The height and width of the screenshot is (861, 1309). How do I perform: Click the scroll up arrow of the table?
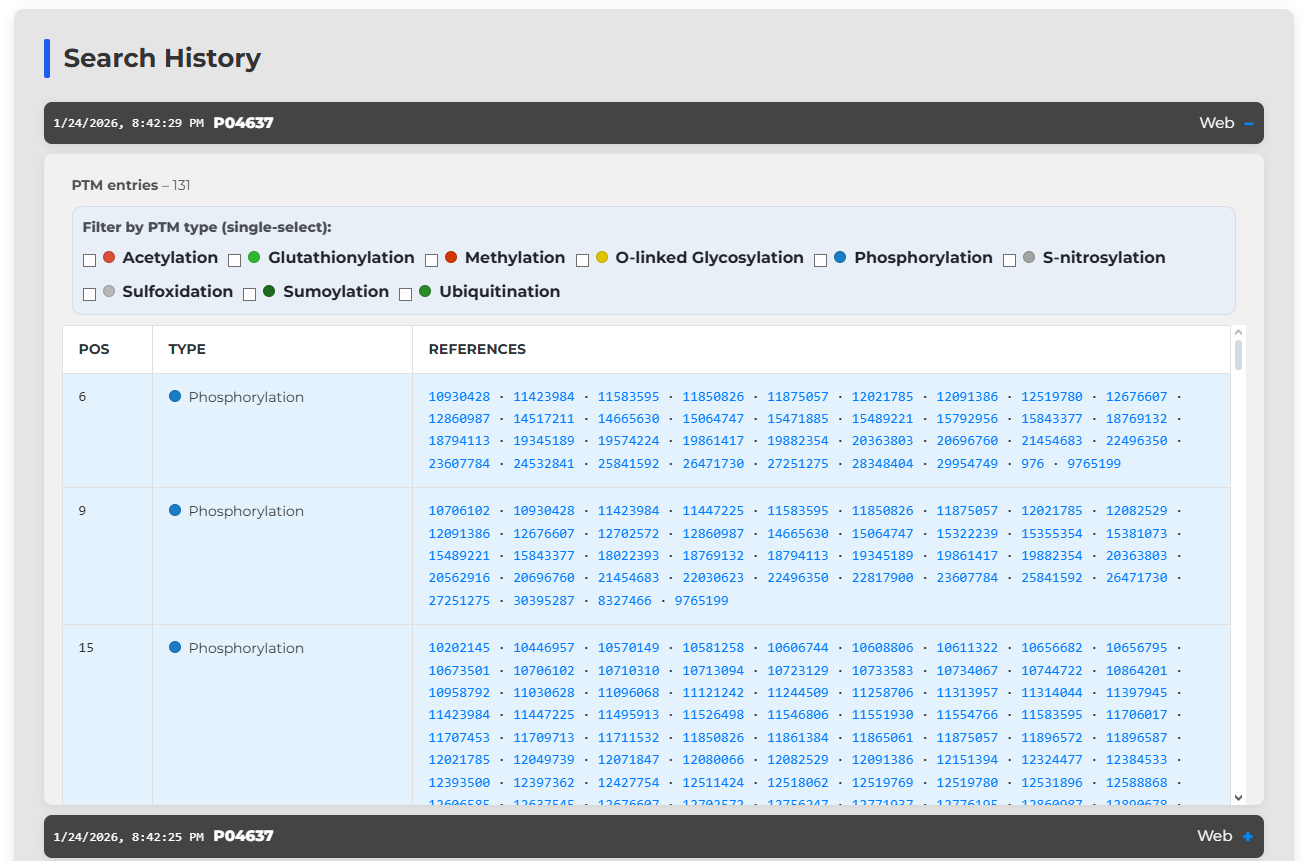1238,333
